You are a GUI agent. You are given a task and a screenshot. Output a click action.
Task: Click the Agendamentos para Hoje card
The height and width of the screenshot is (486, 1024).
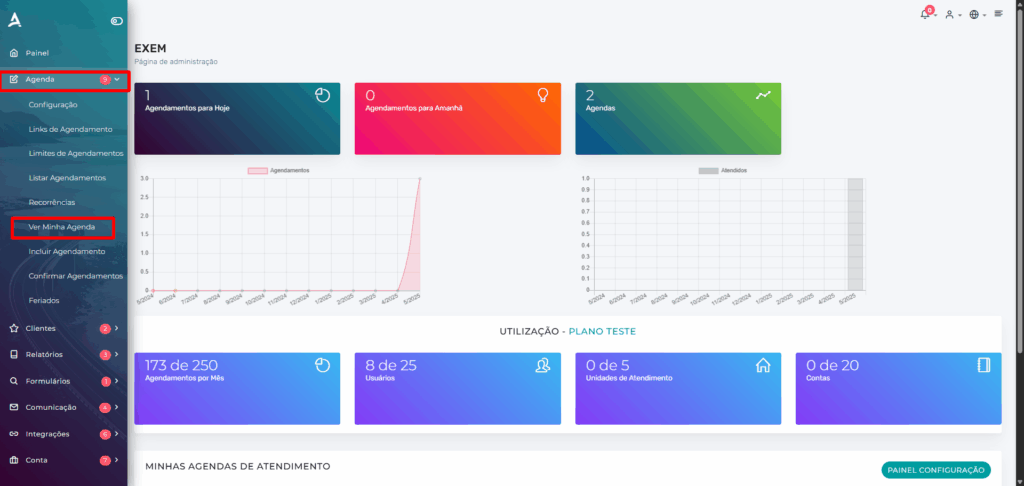click(x=237, y=119)
